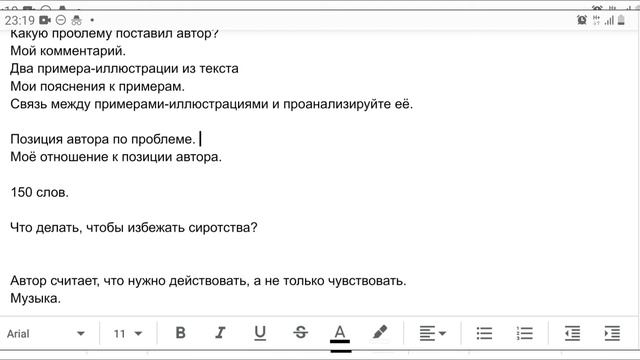Tap the battery indicator
Image resolution: width=640 pixels, height=360 pixels.
click(x=621, y=20)
